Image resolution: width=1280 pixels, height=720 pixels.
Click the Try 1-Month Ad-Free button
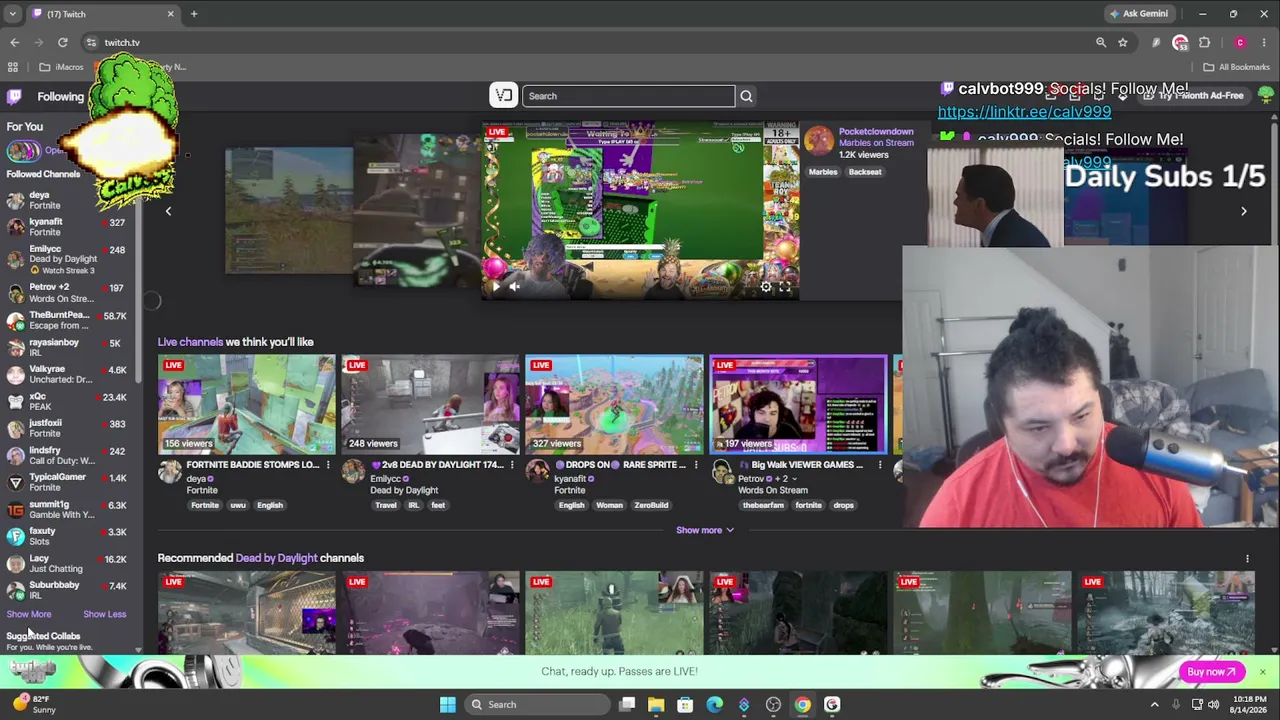click(x=1196, y=96)
